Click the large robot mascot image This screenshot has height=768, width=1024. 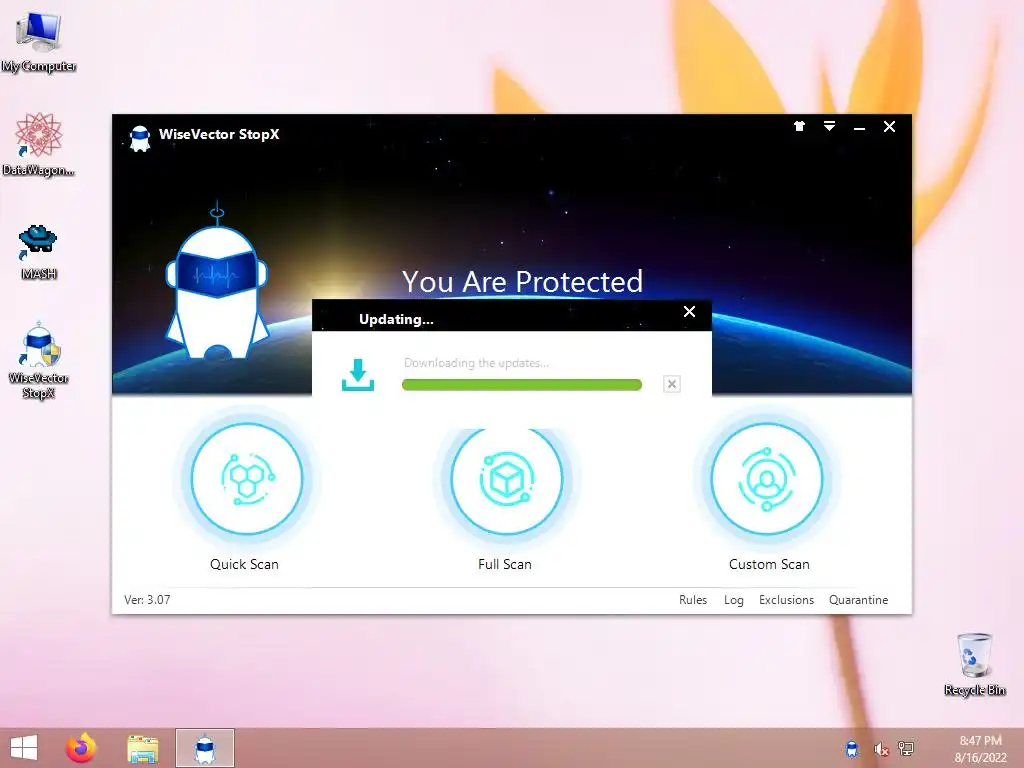tap(217, 281)
